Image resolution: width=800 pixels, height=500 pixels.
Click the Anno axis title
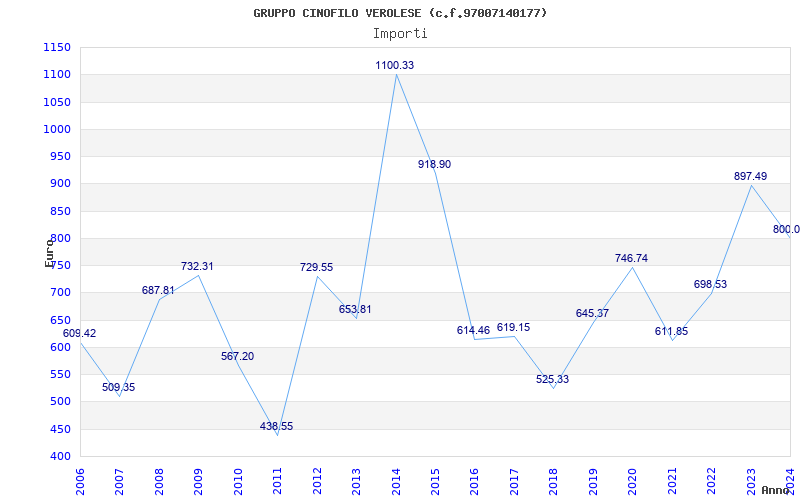(776, 490)
